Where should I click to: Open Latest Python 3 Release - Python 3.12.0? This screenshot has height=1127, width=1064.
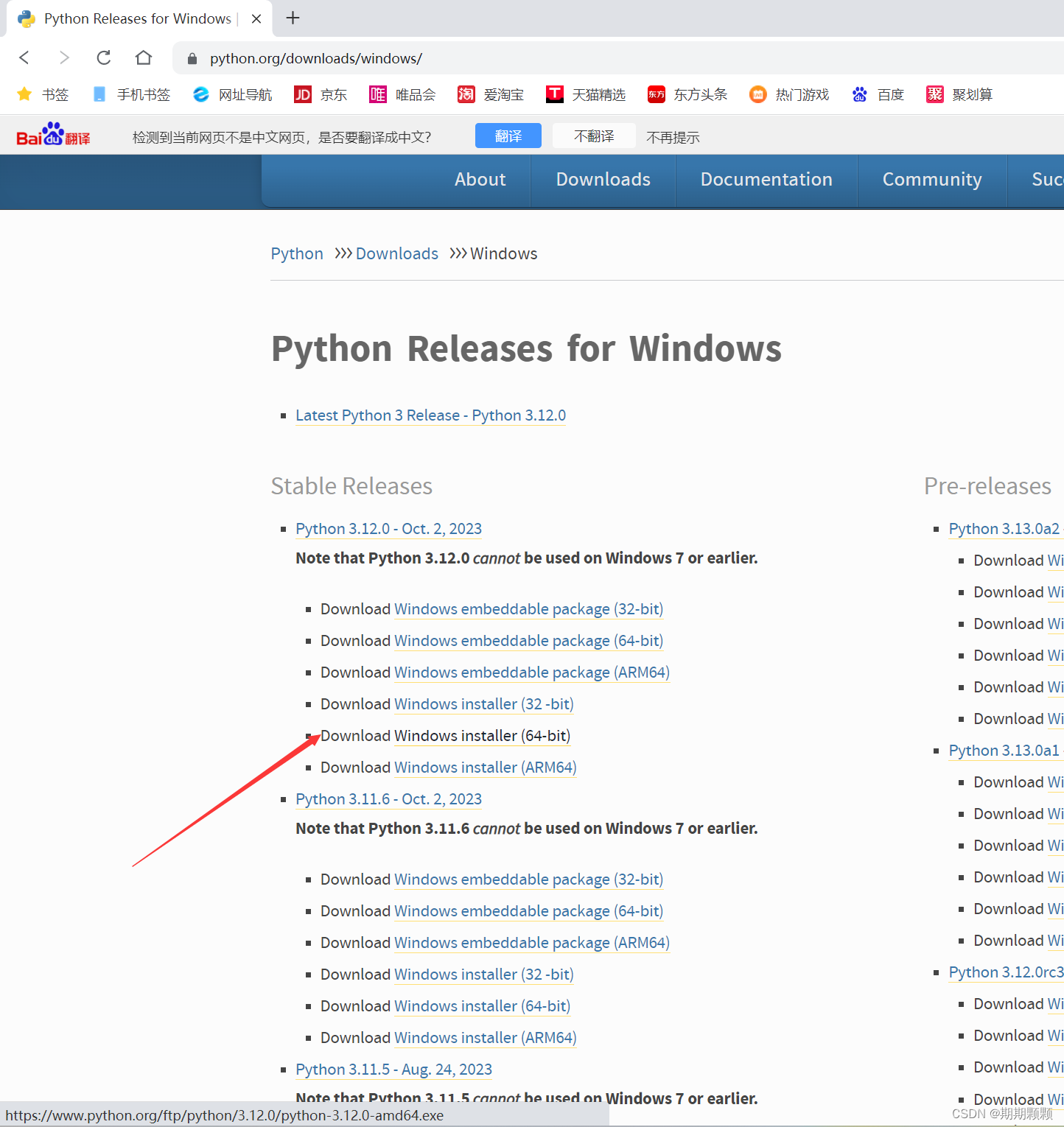click(x=430, y=415)
